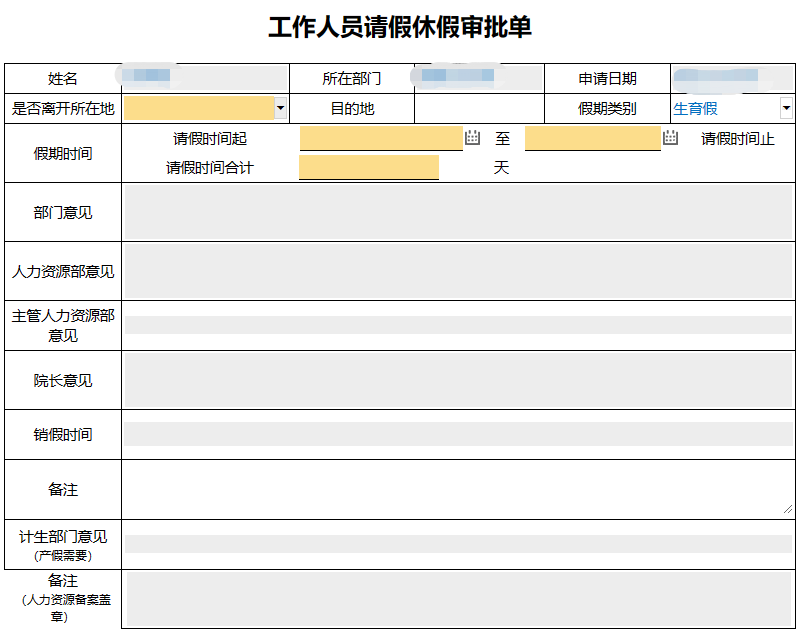Viewport: 807px width, 634px height.
Task: Click the 院长意见 text box
Action: click(x=458, y=380)
